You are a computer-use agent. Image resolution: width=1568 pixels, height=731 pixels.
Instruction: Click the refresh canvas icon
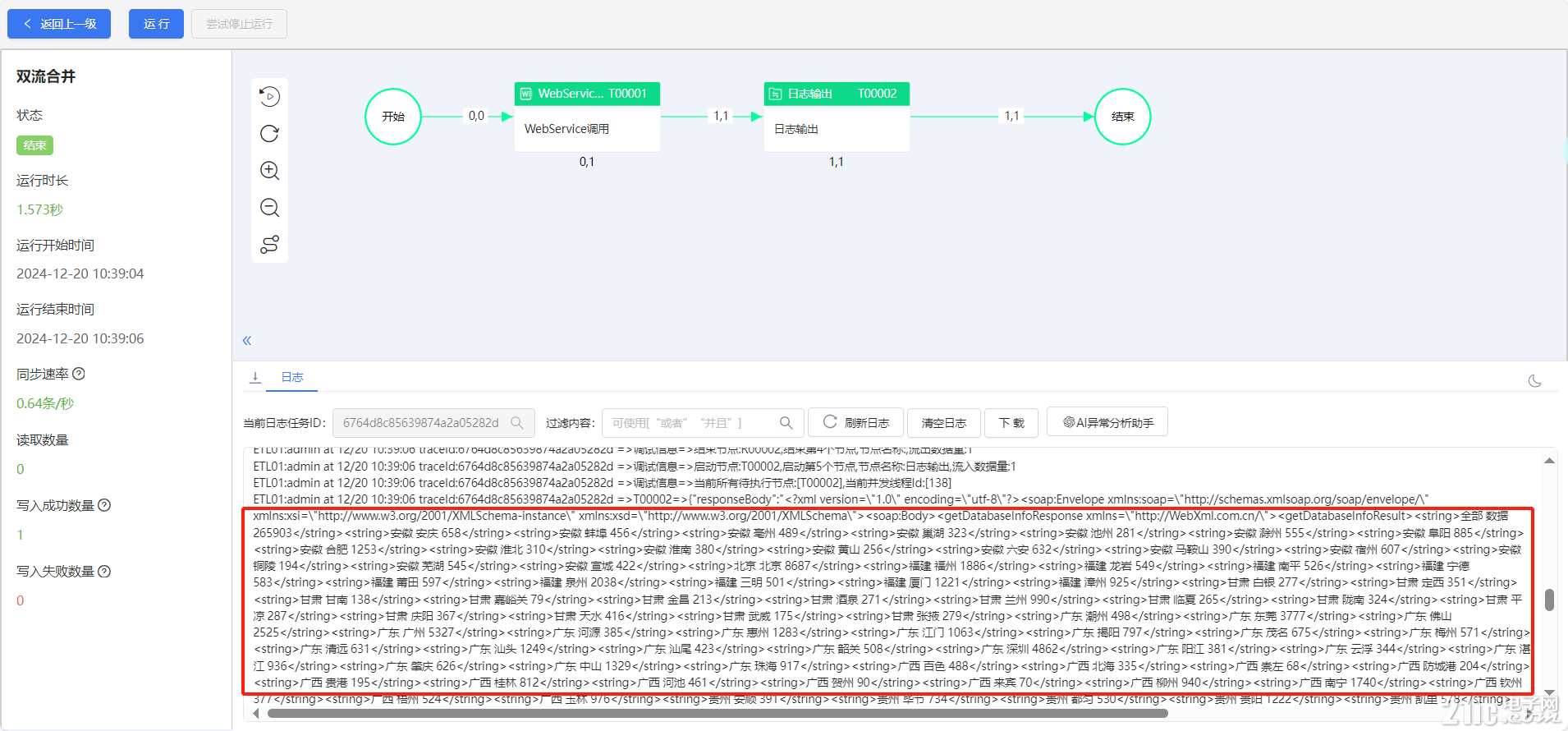(269, 134)
